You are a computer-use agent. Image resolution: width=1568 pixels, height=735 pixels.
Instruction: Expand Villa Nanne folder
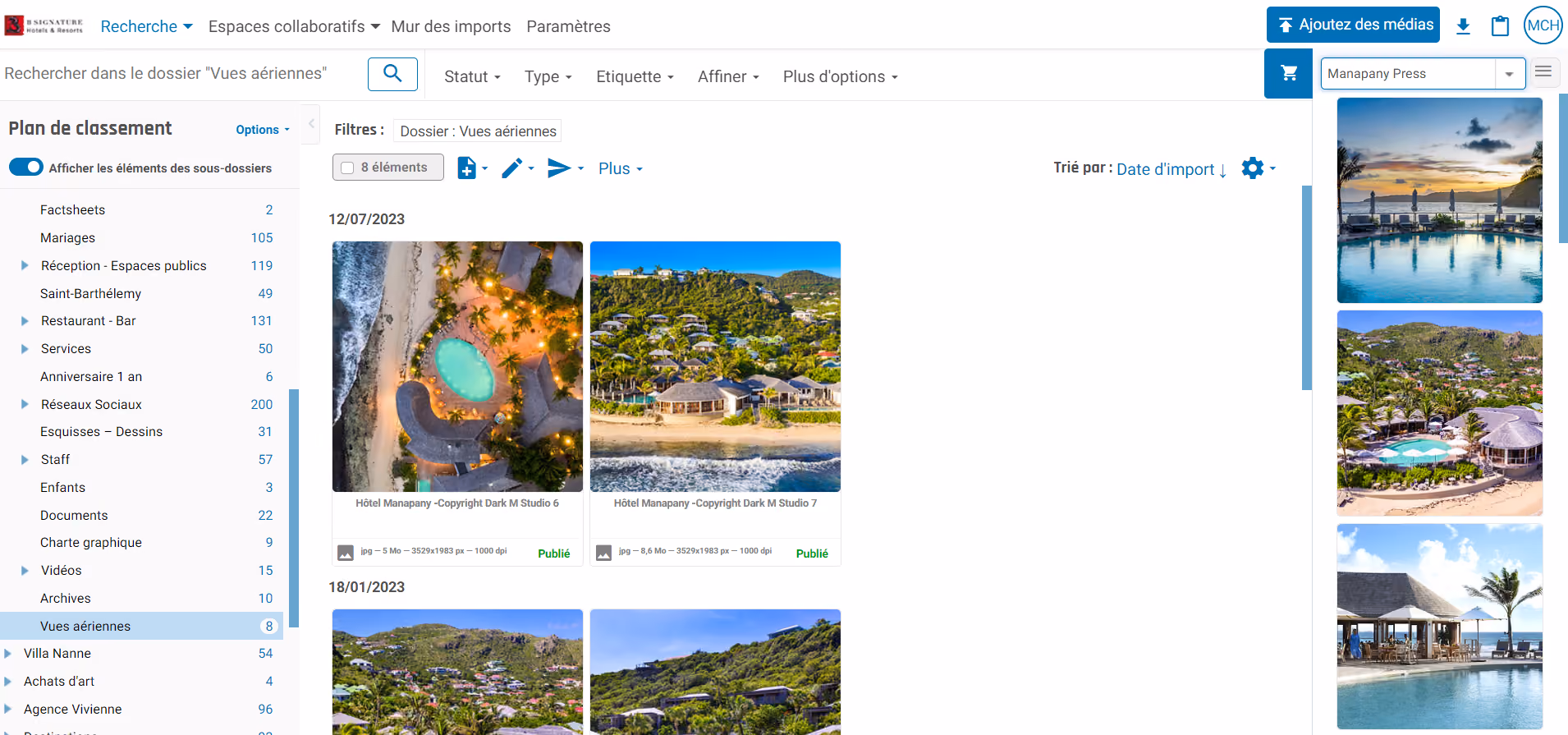click(x=7, y=653)
